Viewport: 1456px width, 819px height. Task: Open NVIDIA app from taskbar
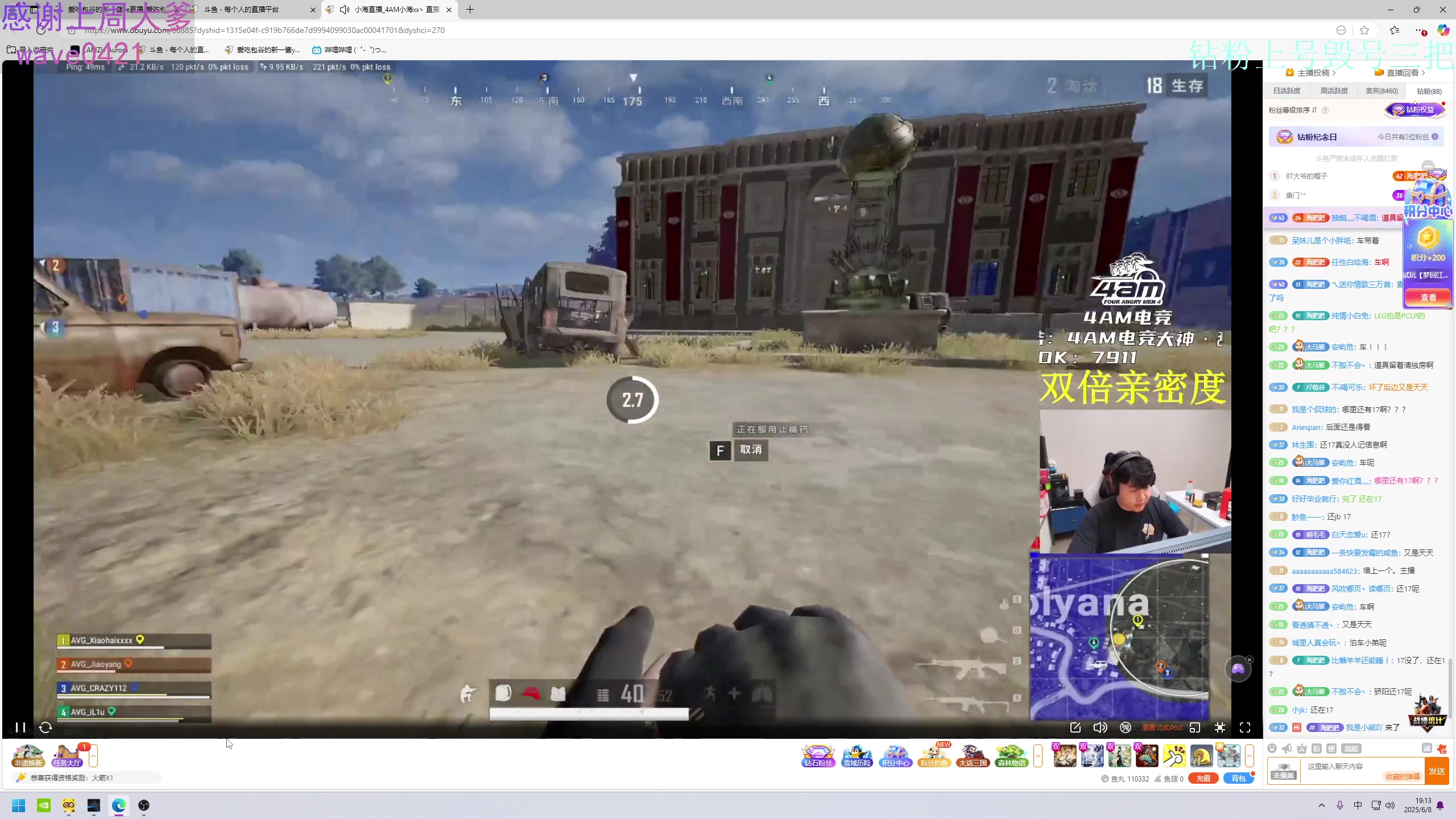tap(44, 805)
